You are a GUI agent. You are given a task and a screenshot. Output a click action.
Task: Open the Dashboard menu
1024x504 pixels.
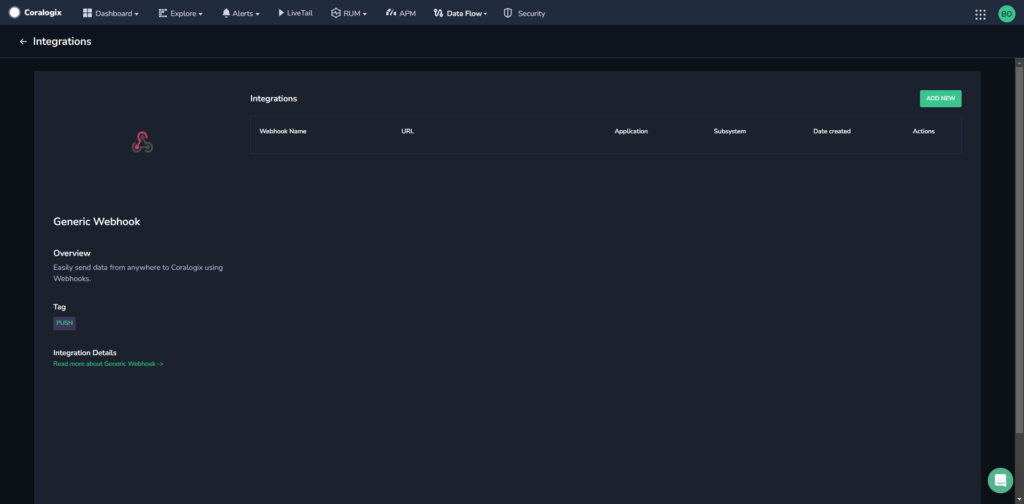pos(110,13)
